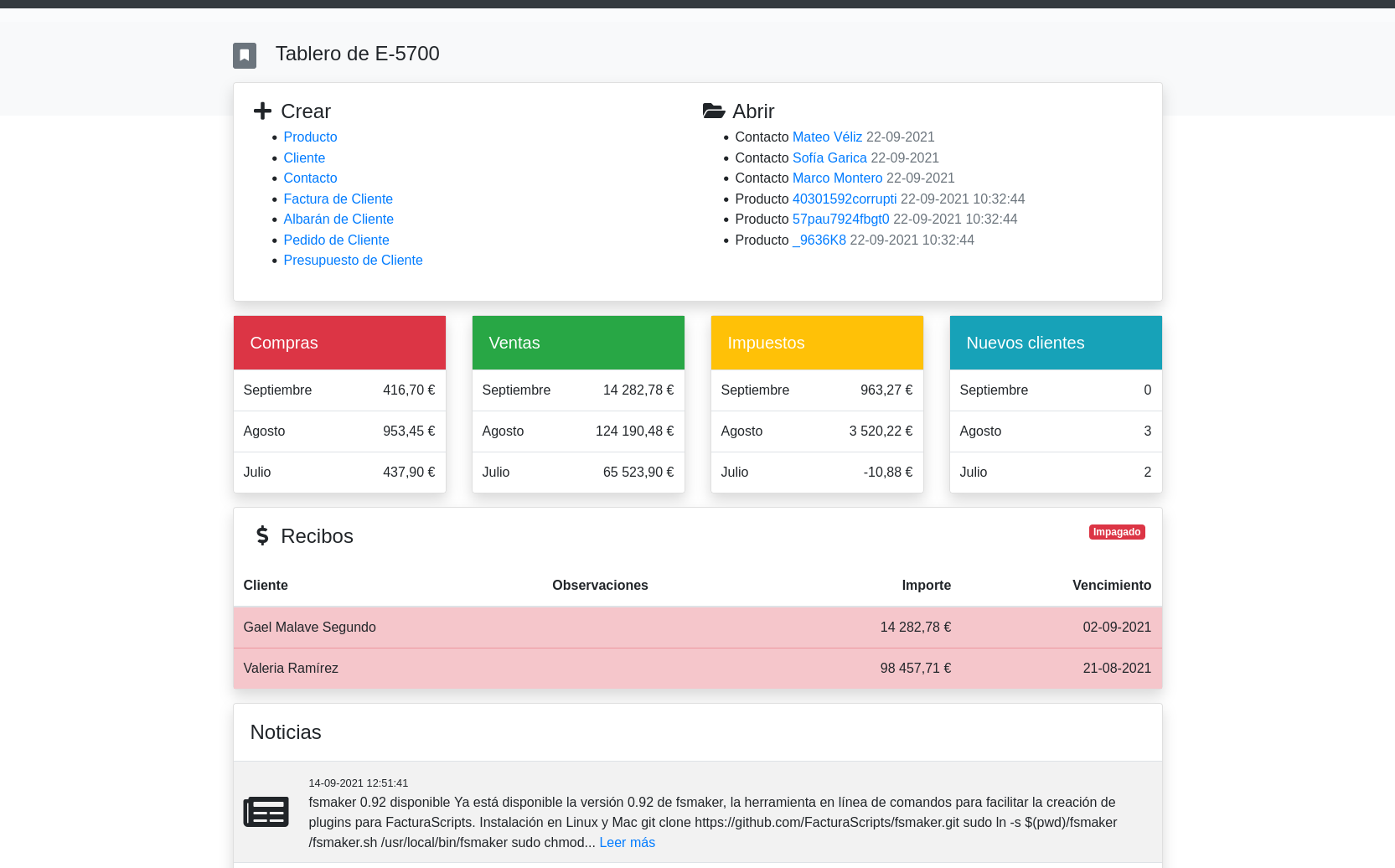Select the Valeria Ramírez receipt row
Screen dimensions: 1395x868
click(698, 668)
